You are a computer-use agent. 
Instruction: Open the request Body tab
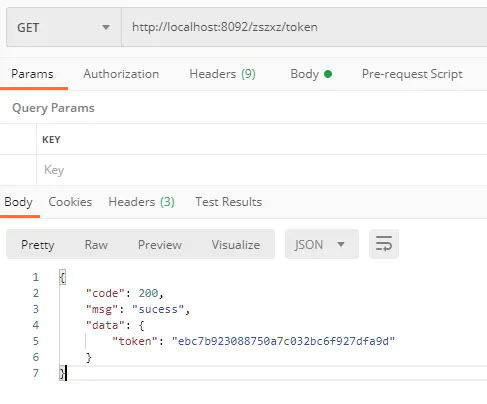pos(311,74)
